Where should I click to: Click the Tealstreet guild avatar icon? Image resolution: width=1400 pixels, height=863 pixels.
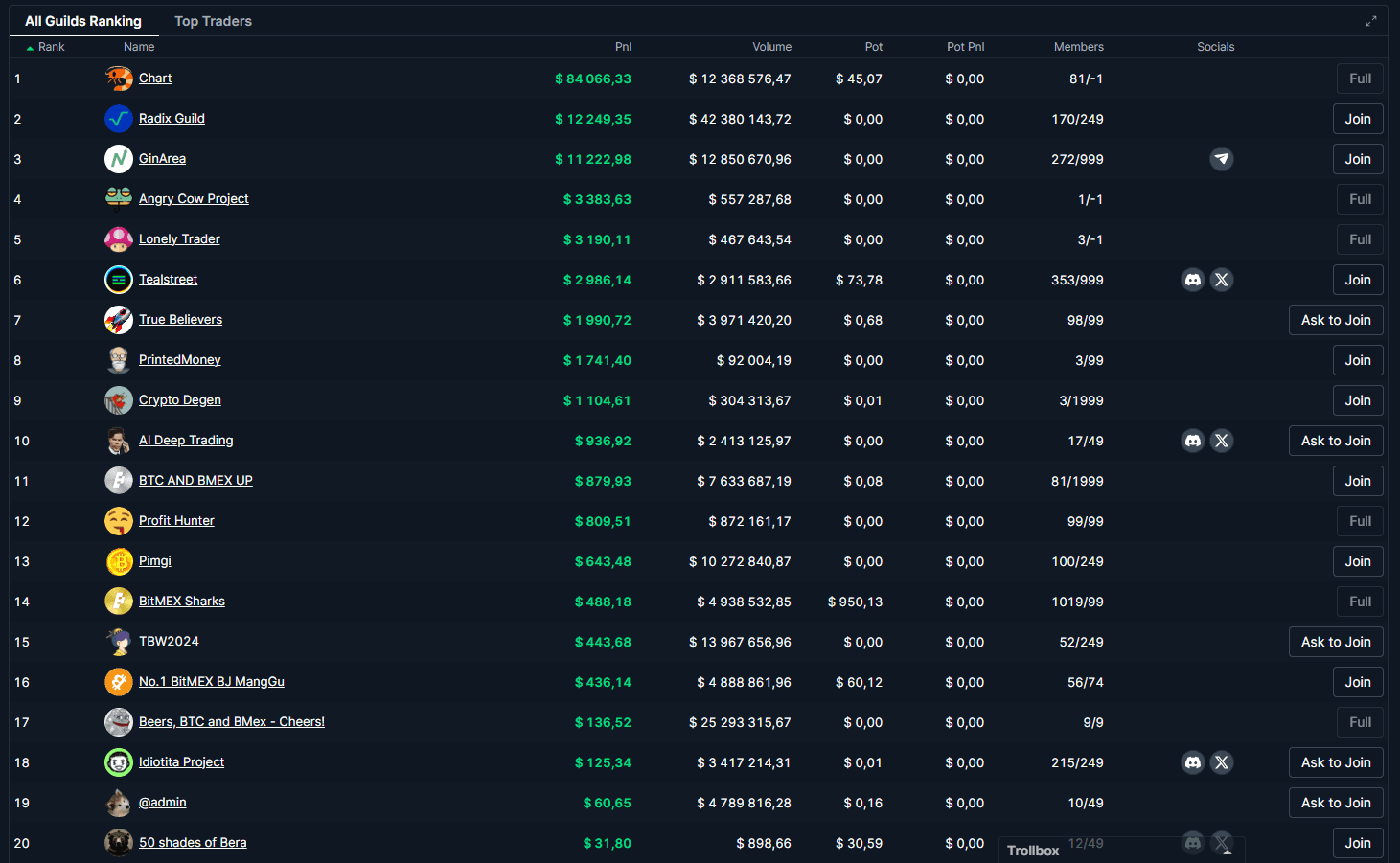(119, 280)
